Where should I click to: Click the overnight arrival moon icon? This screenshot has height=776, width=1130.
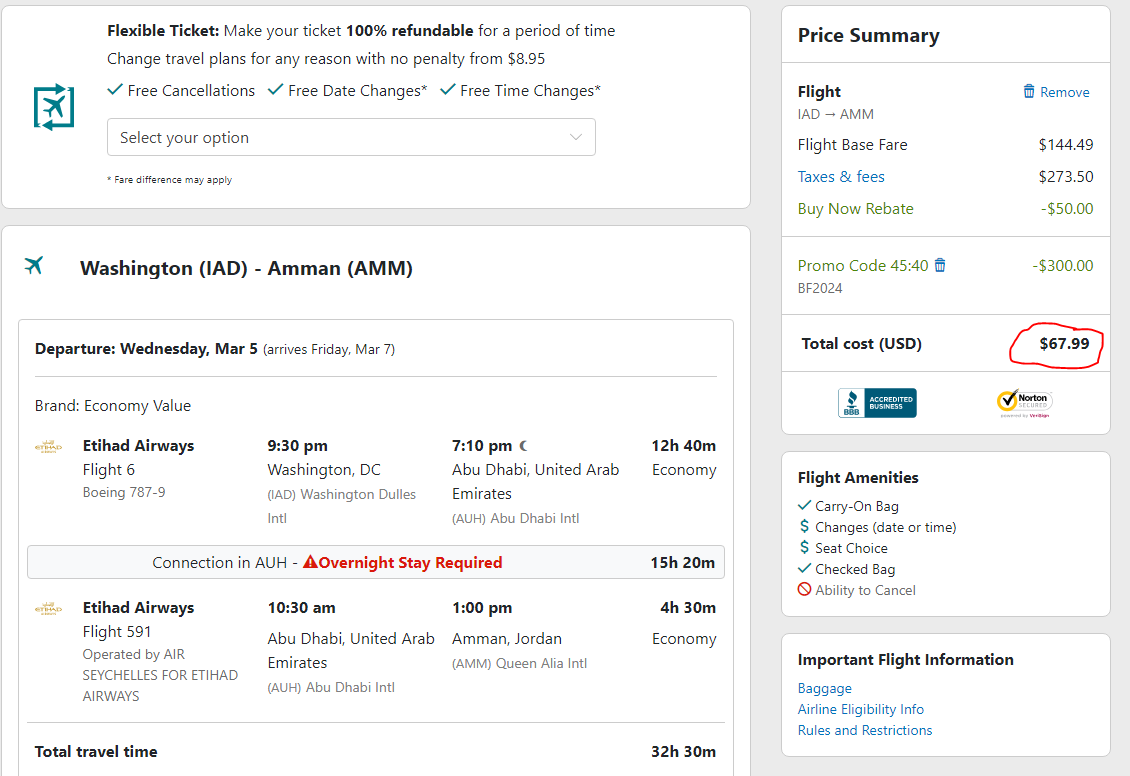tap(523, 446)
